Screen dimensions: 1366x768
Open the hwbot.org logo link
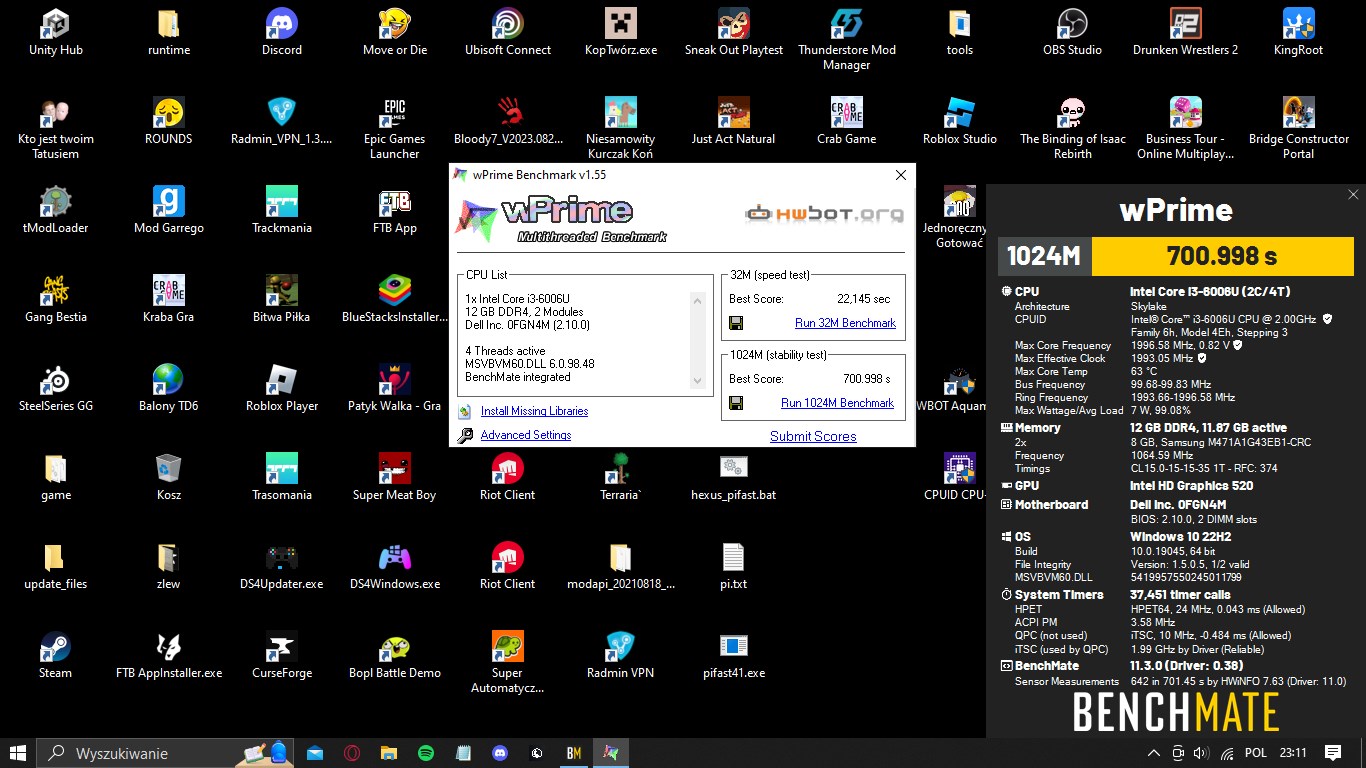[825, 213]
